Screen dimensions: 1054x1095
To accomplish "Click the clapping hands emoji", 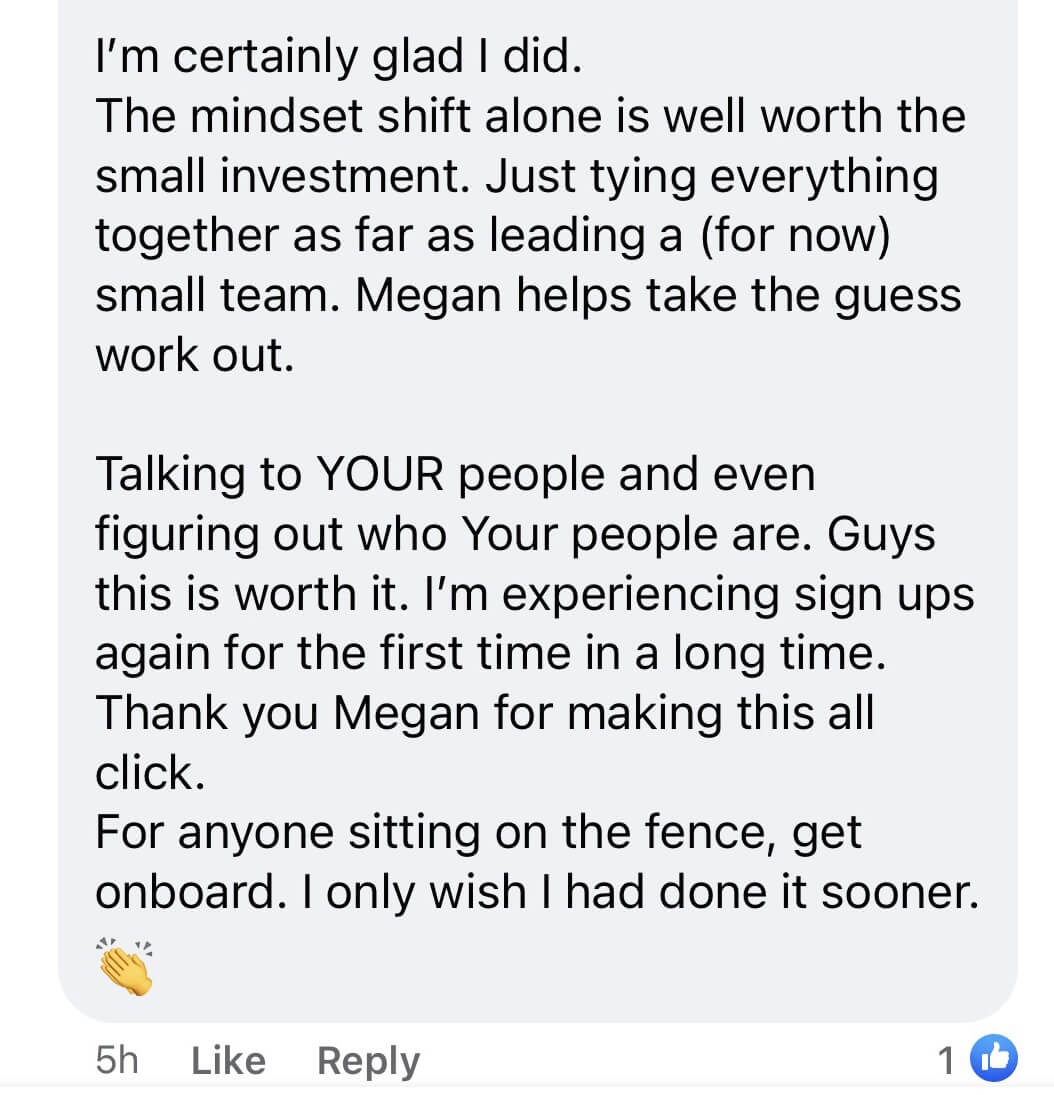I will pos(125,967).
